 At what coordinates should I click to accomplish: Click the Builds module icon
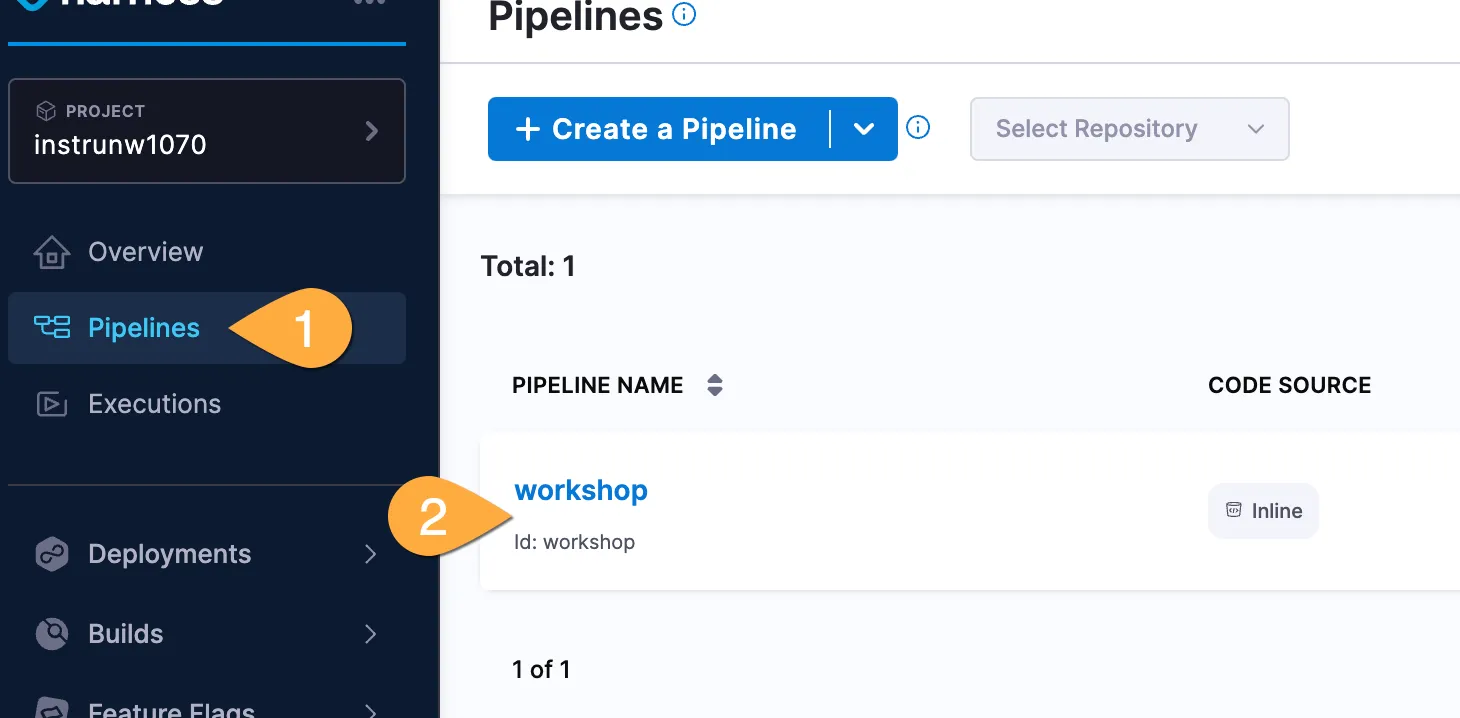pyautogui.click(x=52, y=634)
